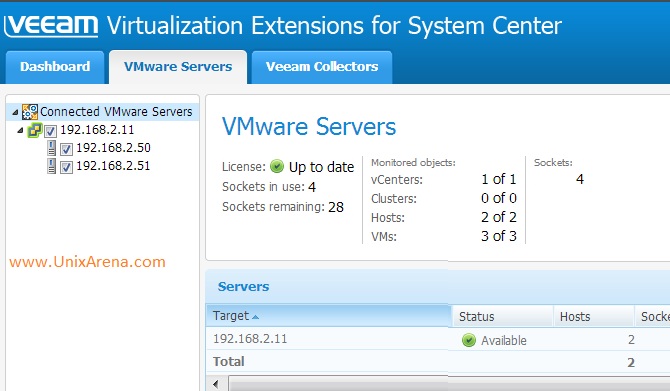Click the Available status text
670x391 pixels.
point(504,341)
